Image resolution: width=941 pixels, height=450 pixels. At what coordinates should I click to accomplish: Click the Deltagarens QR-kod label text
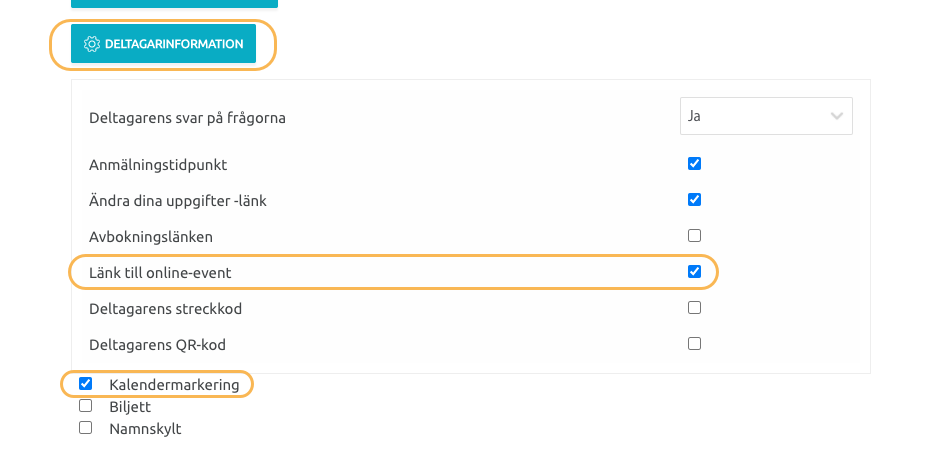(157, 345)
